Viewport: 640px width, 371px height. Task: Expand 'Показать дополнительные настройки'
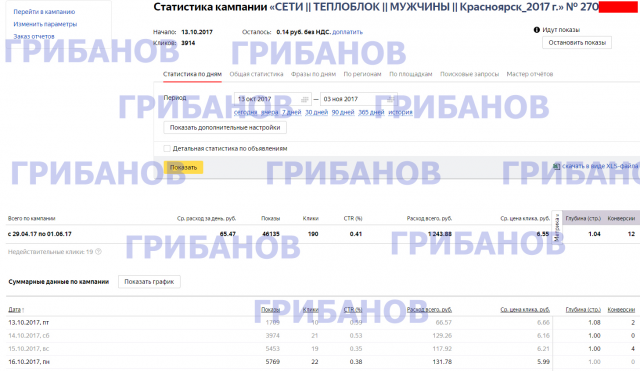pos(225,128)
